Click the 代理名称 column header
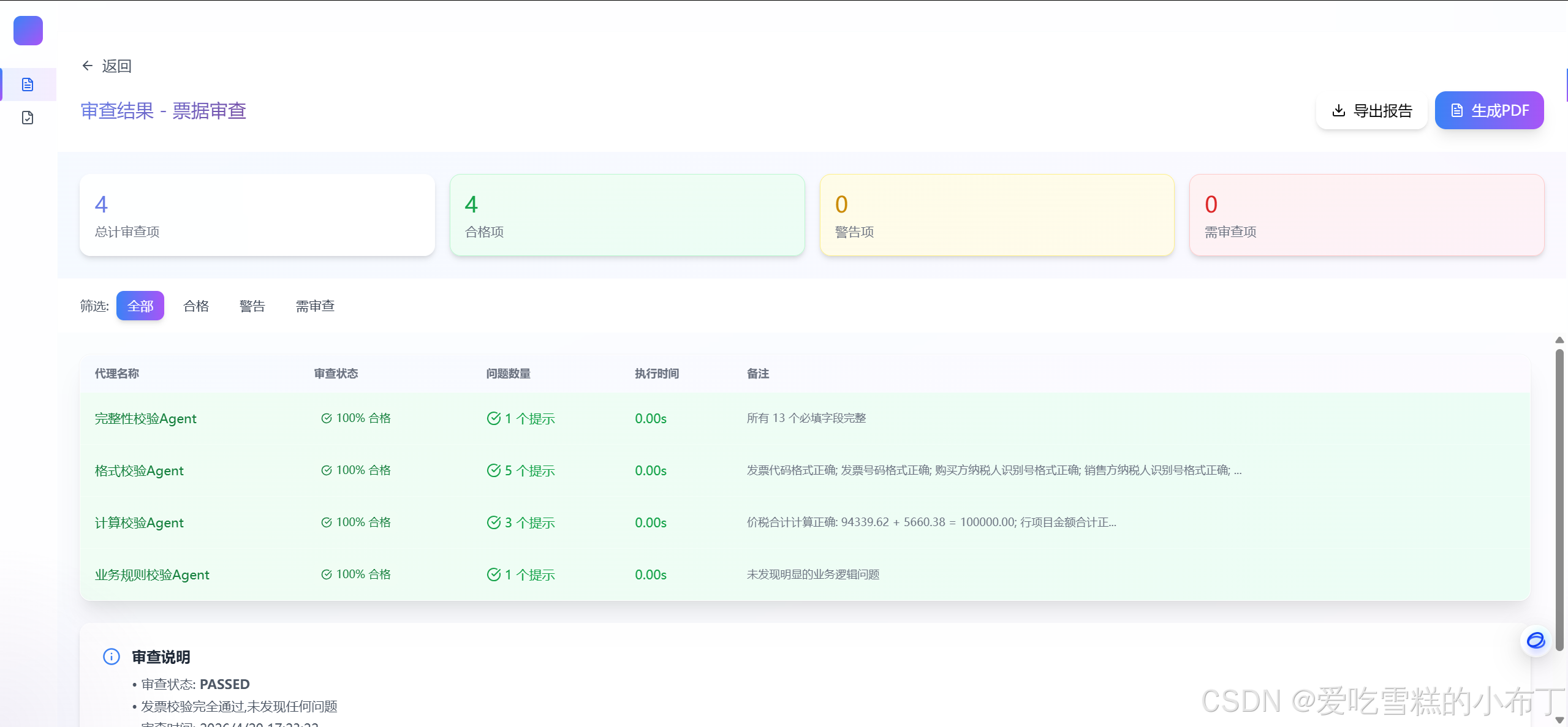This screenshot has height=727, width=1568. [117, 374]
